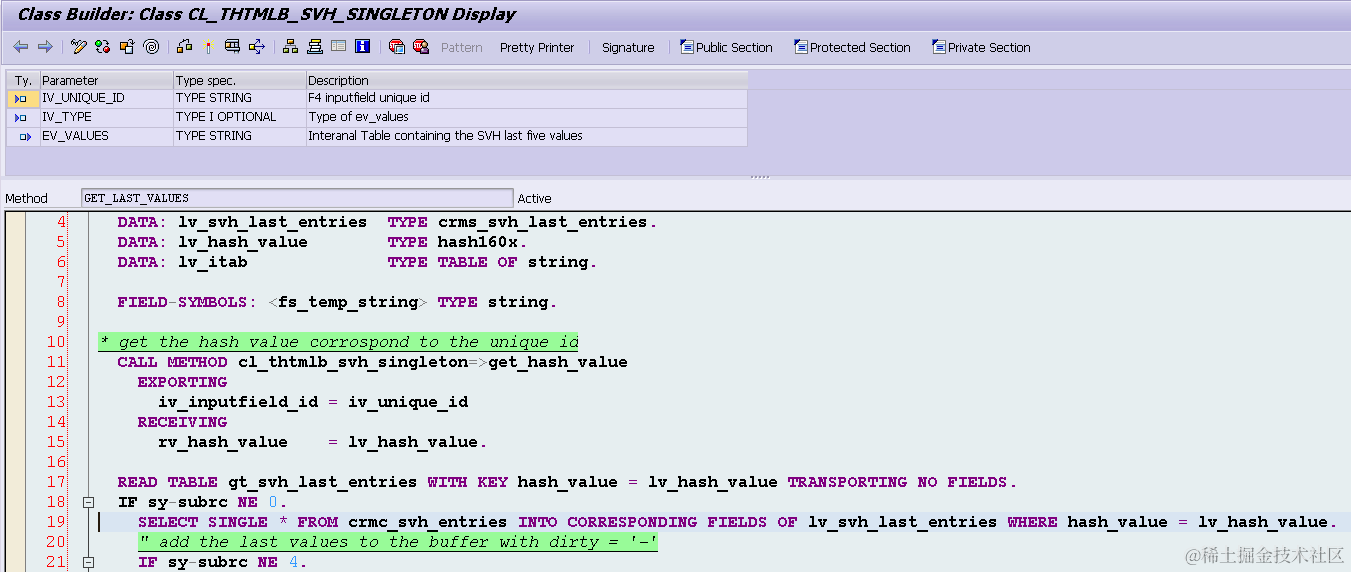
Task: Click the magic wand Activate icon
Action: coord(208,47)
